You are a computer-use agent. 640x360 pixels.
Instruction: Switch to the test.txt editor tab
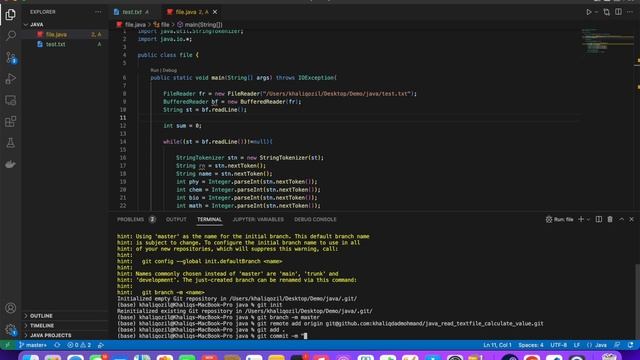[132, 12]
